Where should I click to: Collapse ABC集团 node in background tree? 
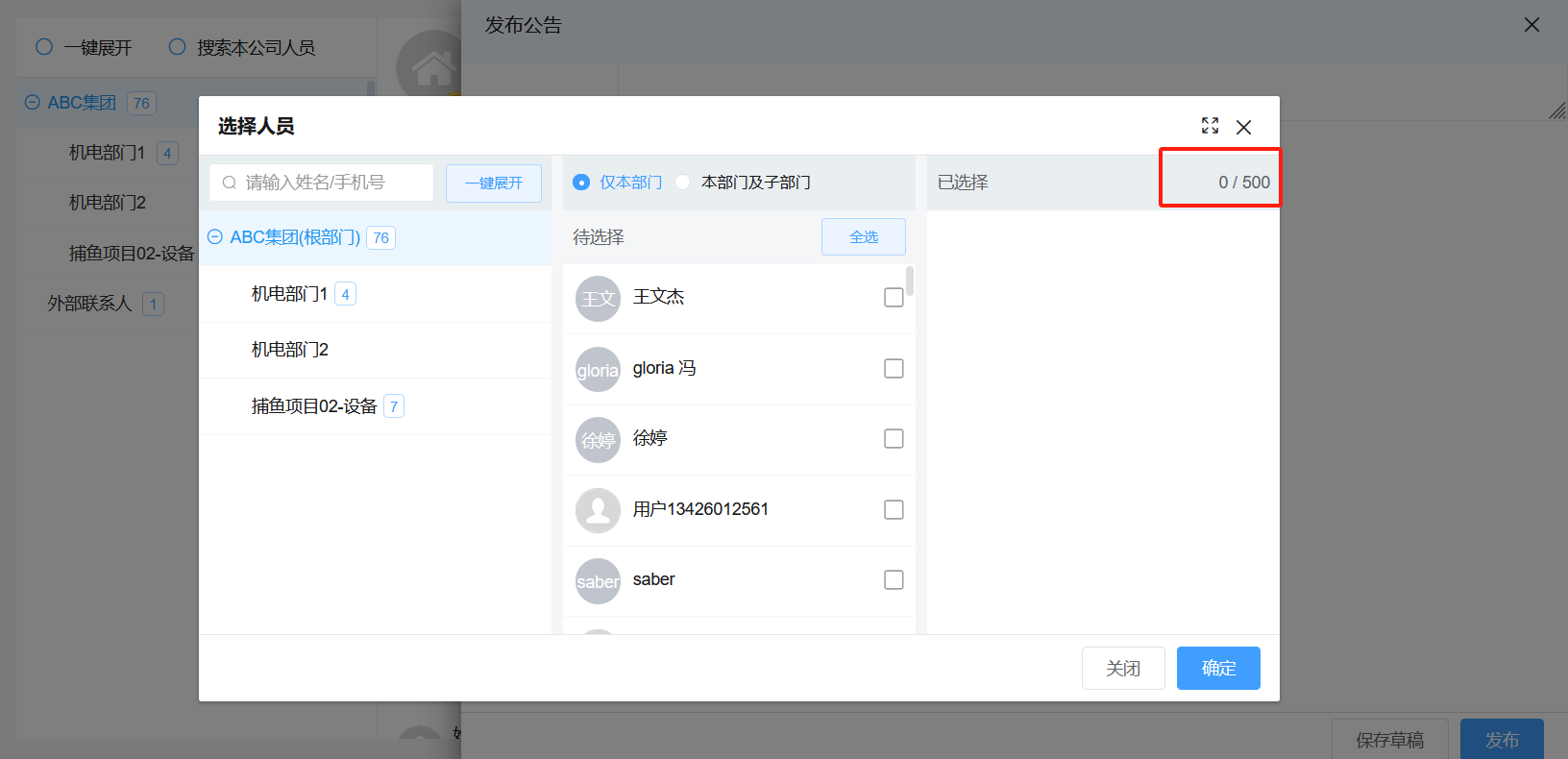pos(32,102)
